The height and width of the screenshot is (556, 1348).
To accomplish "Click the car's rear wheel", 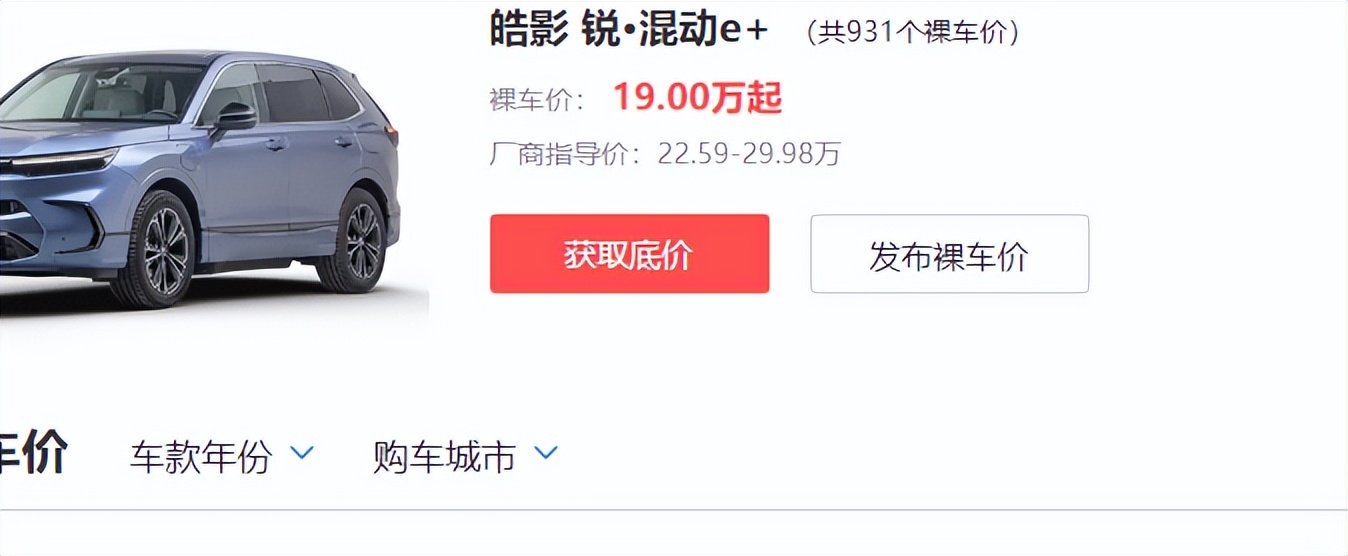I will 360,240.
